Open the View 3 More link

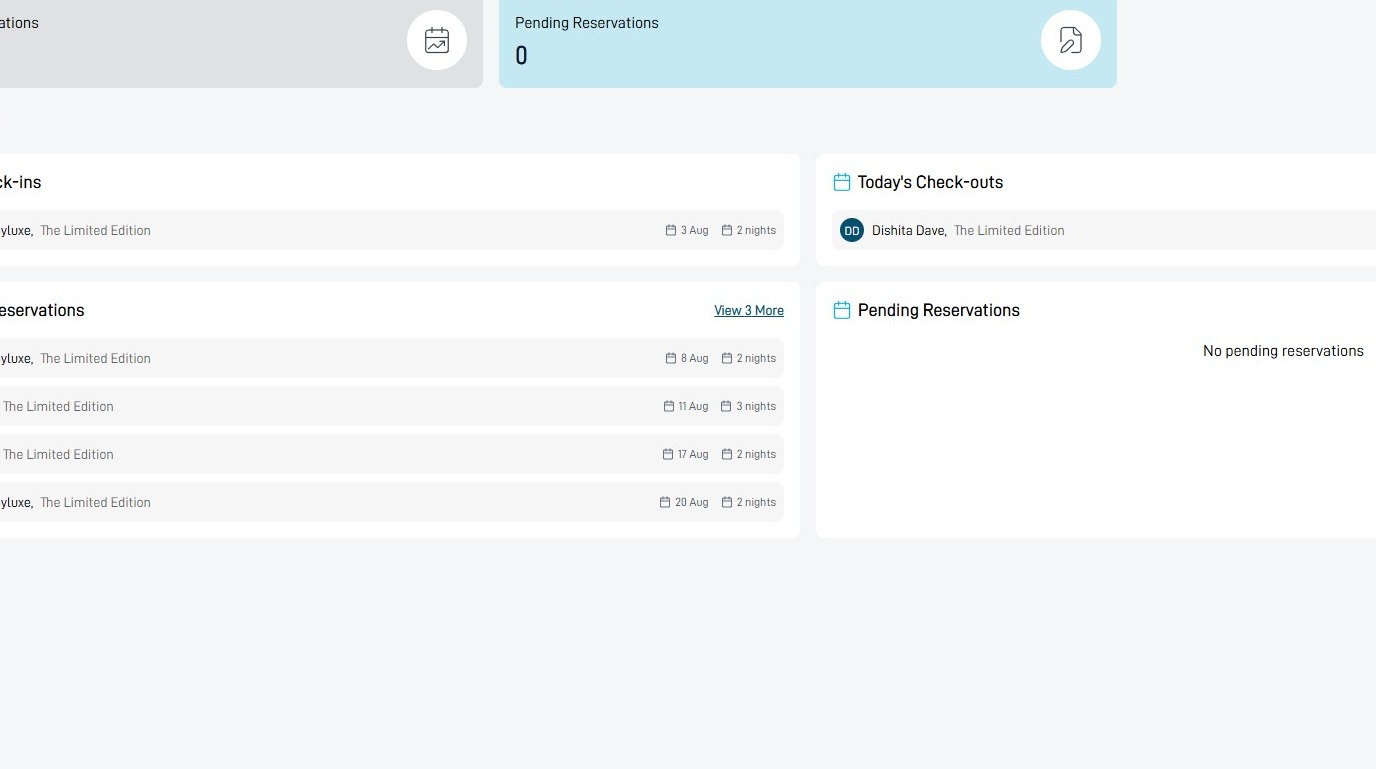point(749,311)
